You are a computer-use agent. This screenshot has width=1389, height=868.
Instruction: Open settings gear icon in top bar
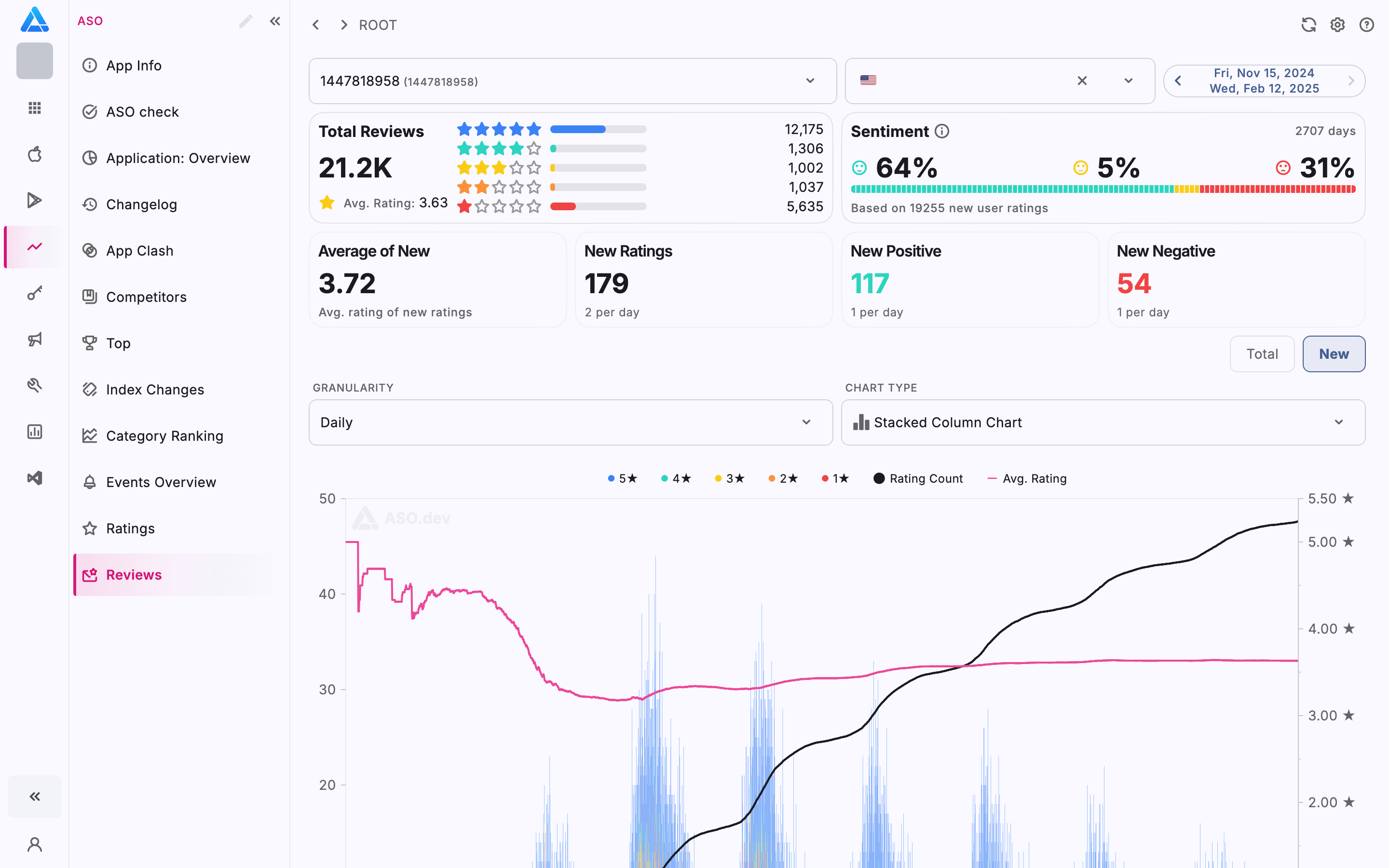[x=1338, y=25]
